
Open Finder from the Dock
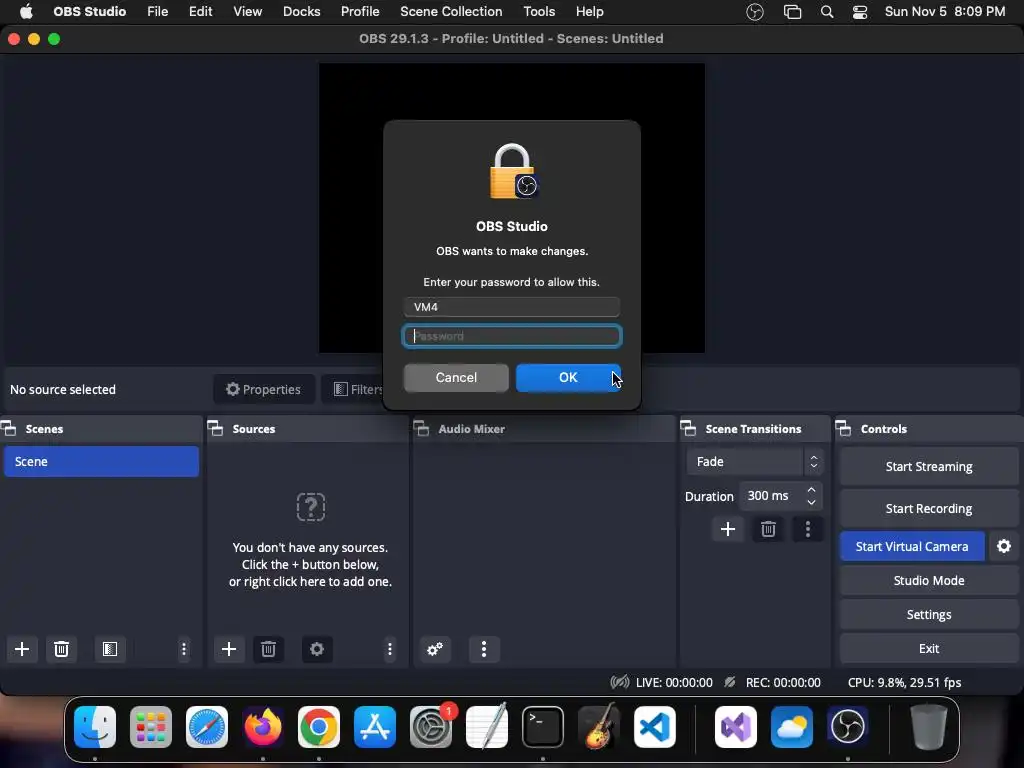[x=95, y=726]
